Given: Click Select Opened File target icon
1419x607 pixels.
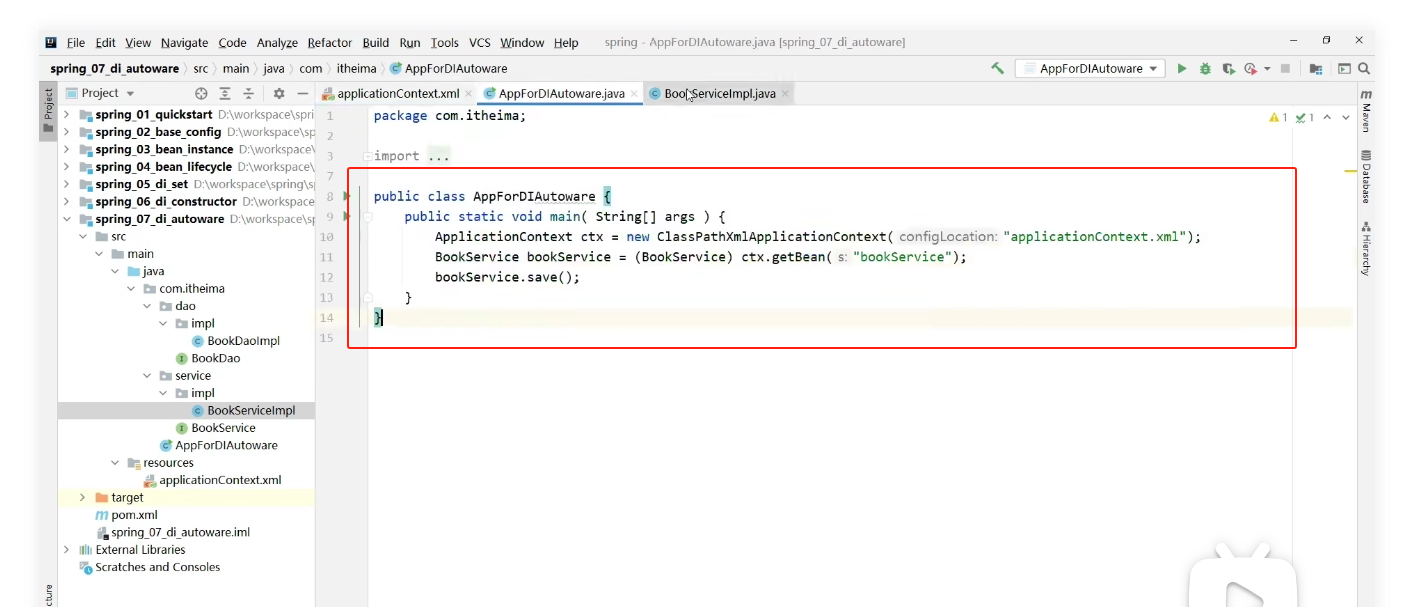Looking at the screenshot, I should (201, 93).
